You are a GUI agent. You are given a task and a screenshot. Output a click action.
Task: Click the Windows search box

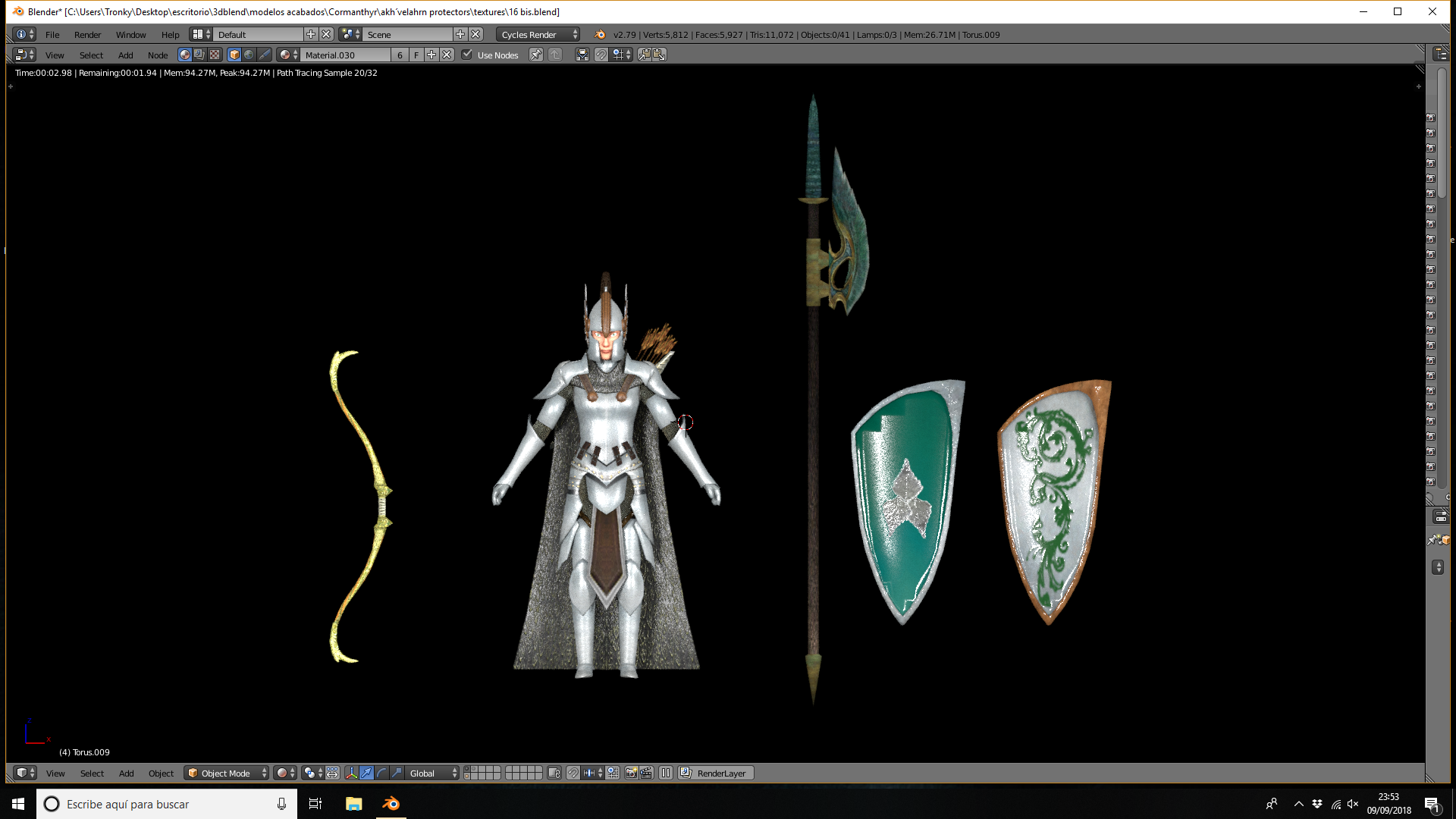tap(167, 804)
